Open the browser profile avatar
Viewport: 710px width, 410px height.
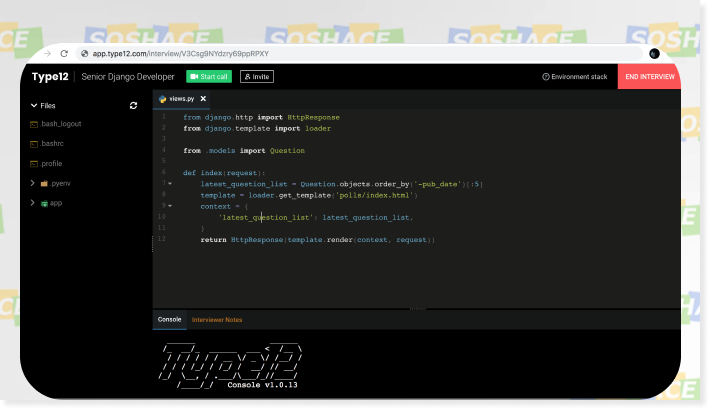click(654, 54)
